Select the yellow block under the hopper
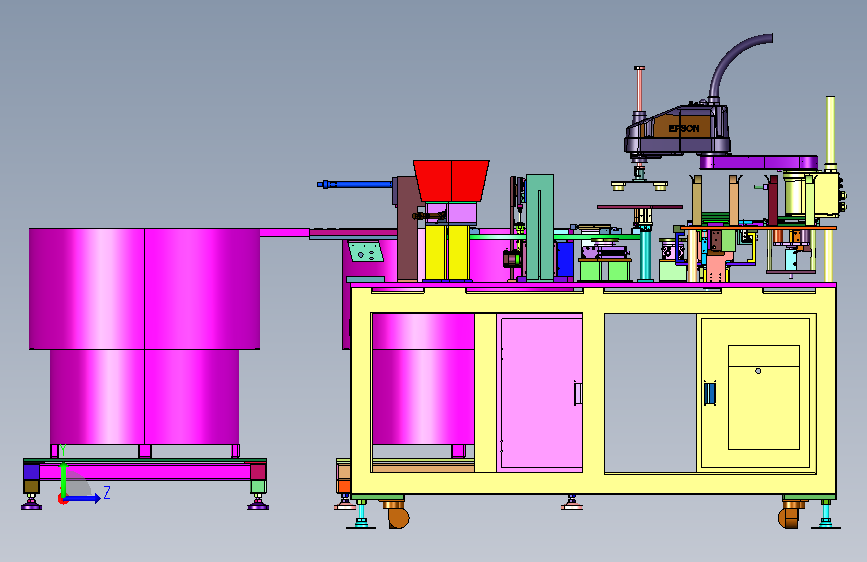The height and width of the screenshot is (562, 867). point(447,252)
